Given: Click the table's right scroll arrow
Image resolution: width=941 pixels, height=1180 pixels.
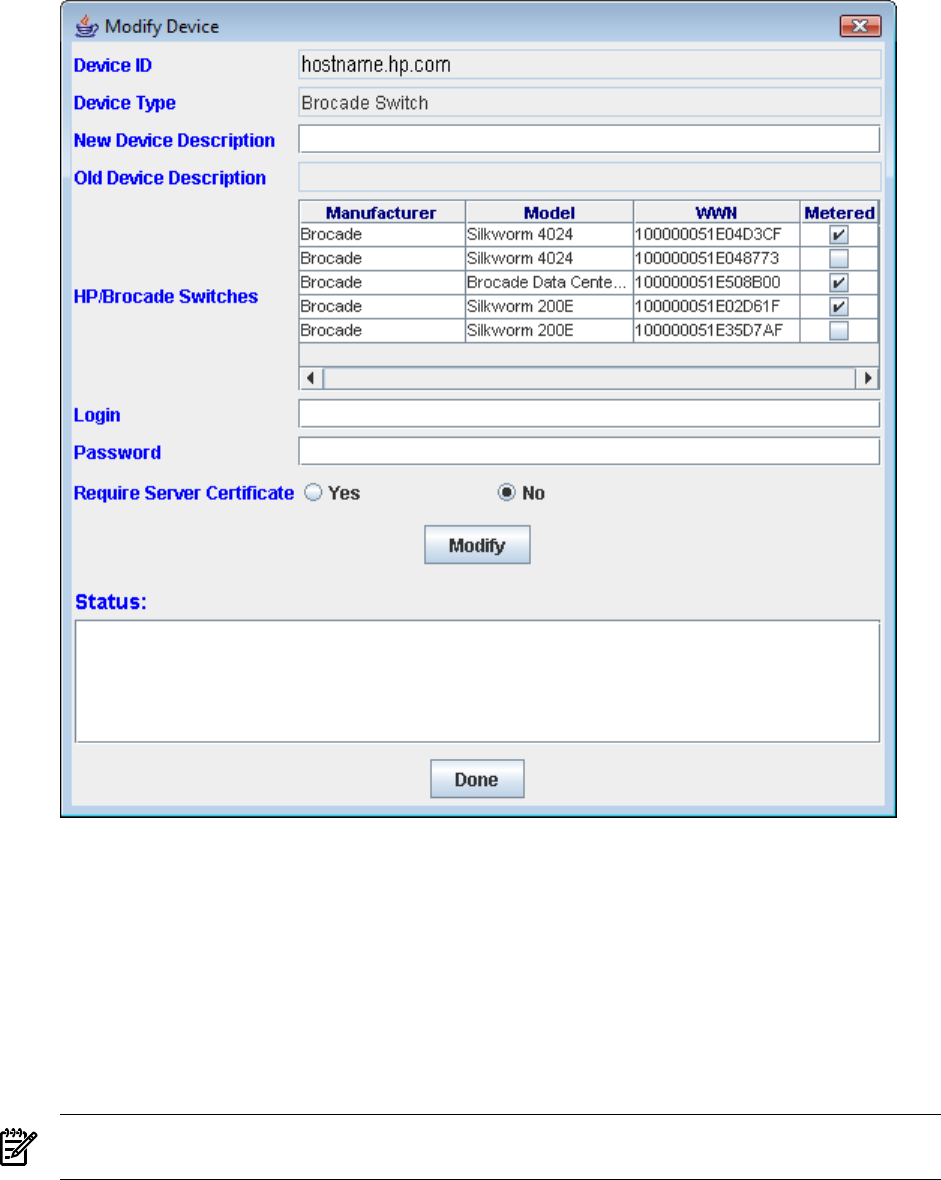Looking at the screenshot, I should click(x=867, y=378).
